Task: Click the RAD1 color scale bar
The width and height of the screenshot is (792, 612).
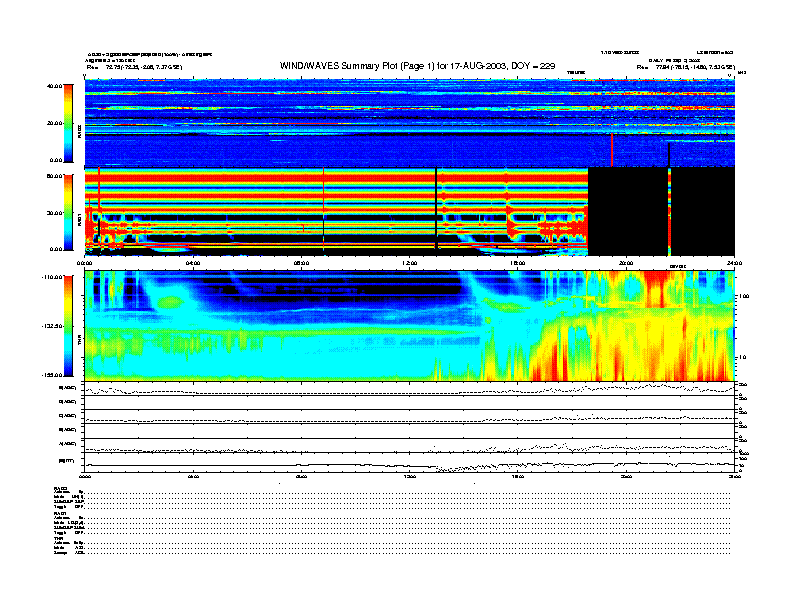Action: tap(68, 212)
